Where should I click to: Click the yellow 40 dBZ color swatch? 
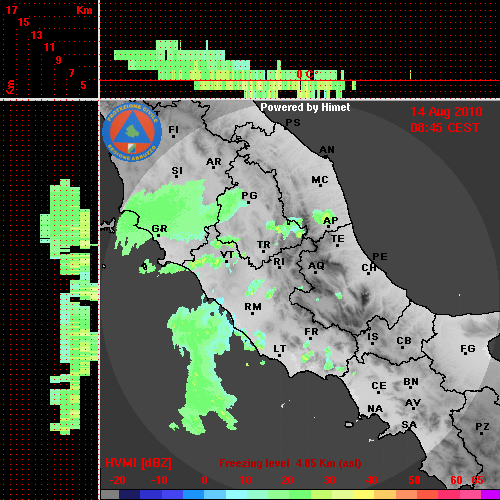[x=363, y=495]
